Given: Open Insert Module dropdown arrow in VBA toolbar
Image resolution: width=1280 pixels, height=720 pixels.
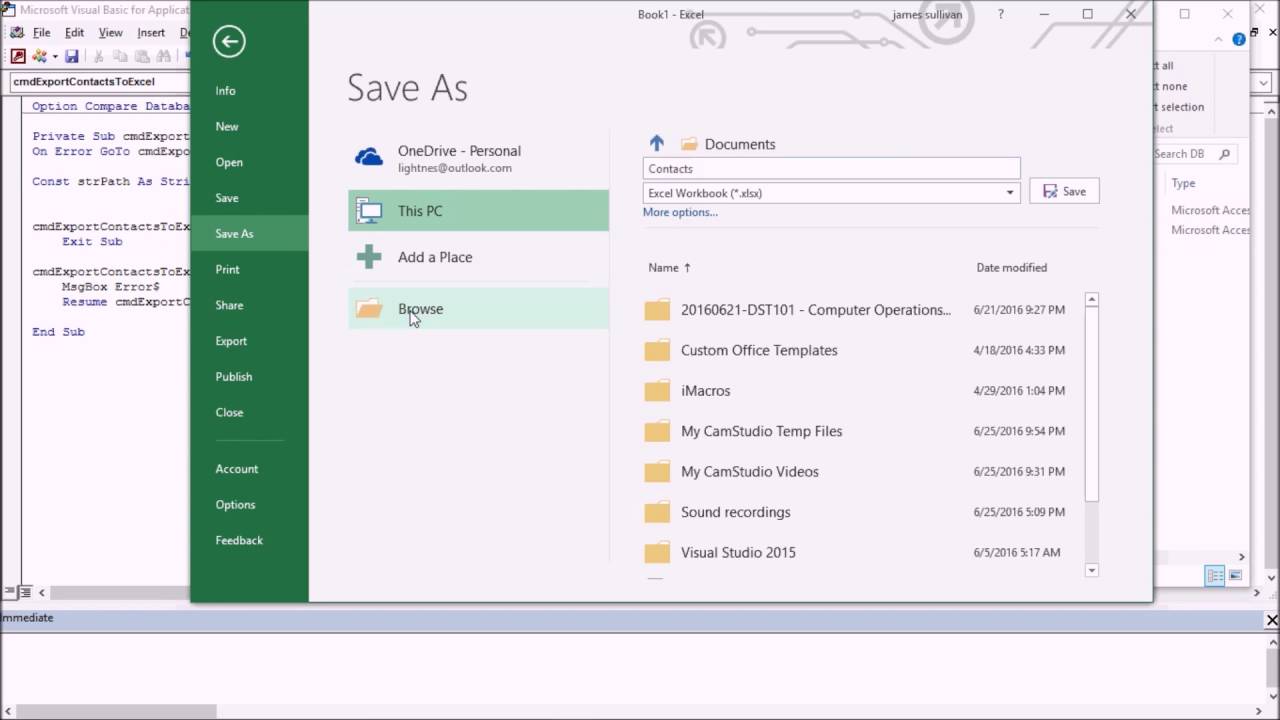Looking at the screenshot, I should (54, 57).
